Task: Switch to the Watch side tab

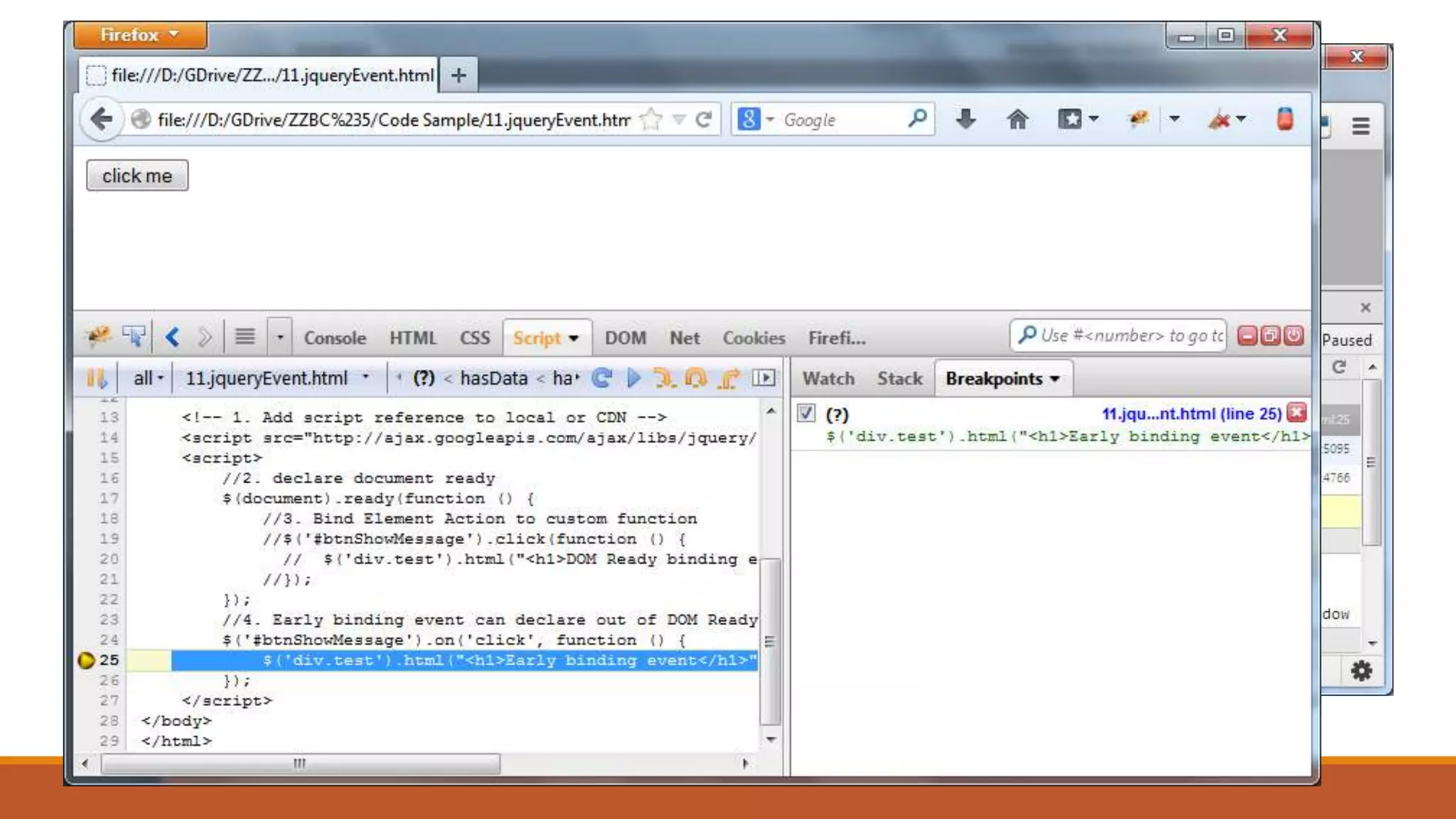Action: (828, 379)
